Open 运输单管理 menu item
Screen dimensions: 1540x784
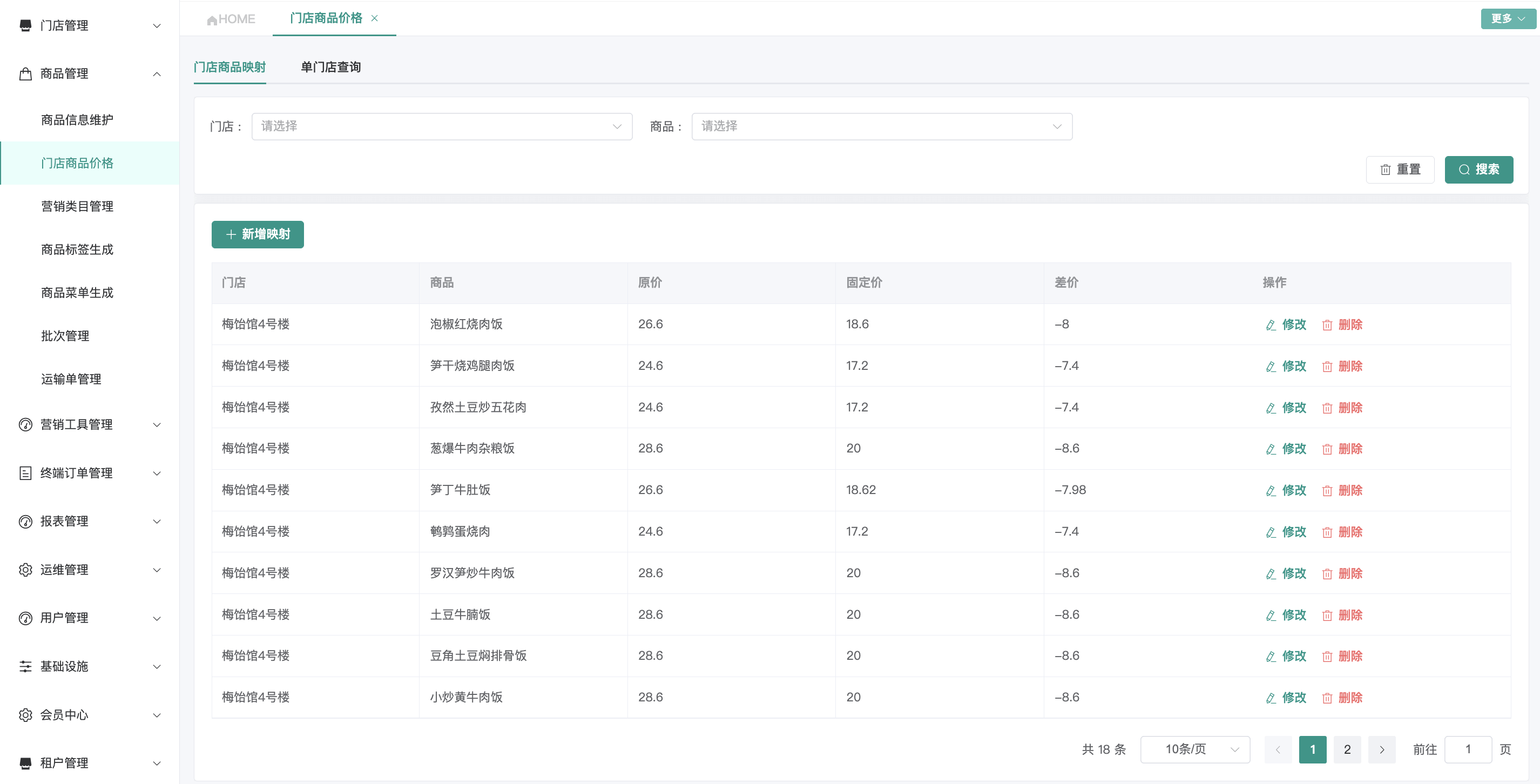coord(71,379)
